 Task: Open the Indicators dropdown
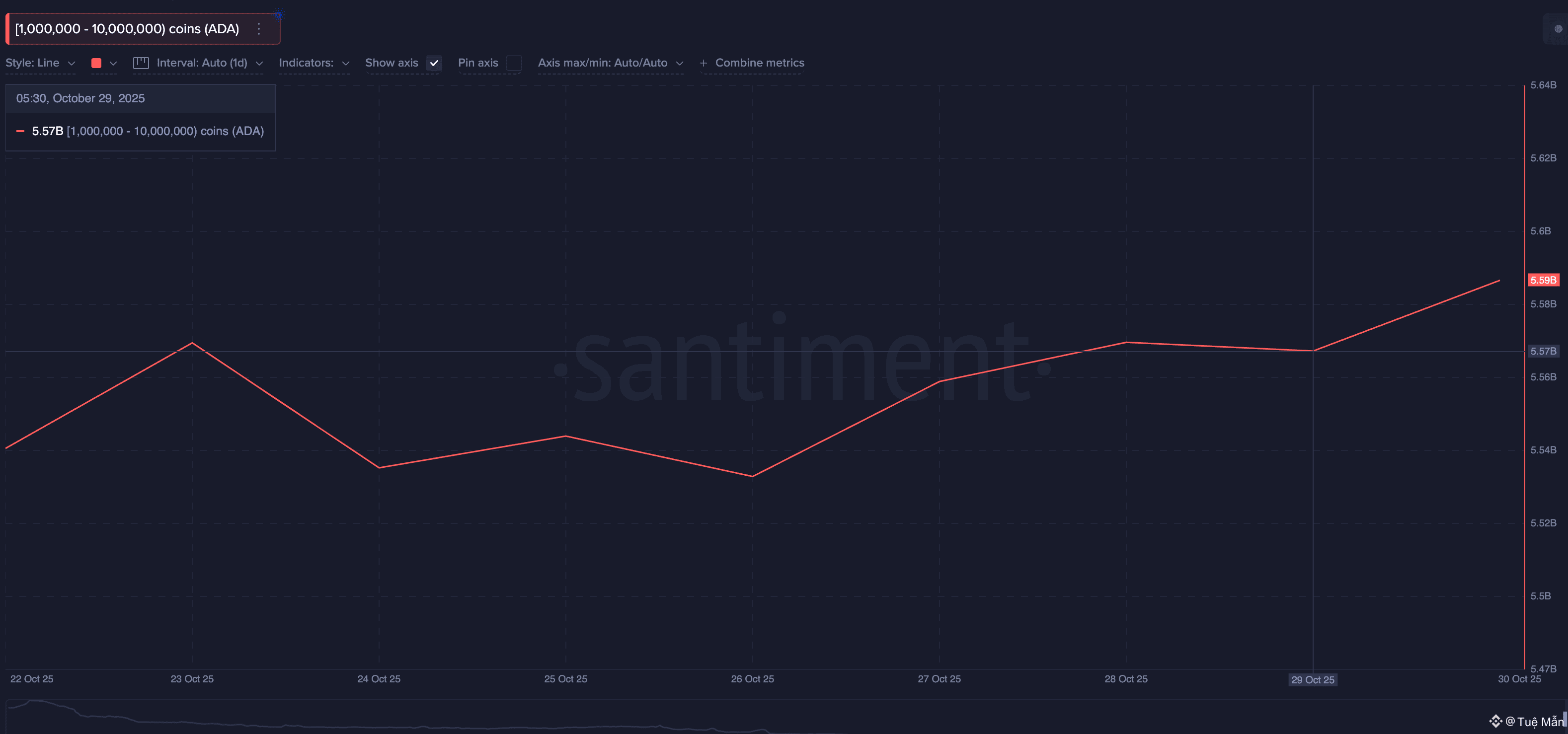pos(314,63)
